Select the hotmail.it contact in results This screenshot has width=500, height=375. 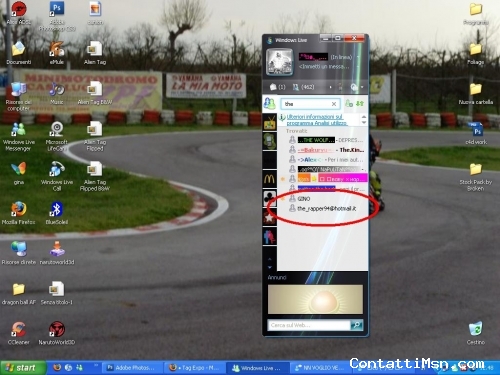(326, 209)
